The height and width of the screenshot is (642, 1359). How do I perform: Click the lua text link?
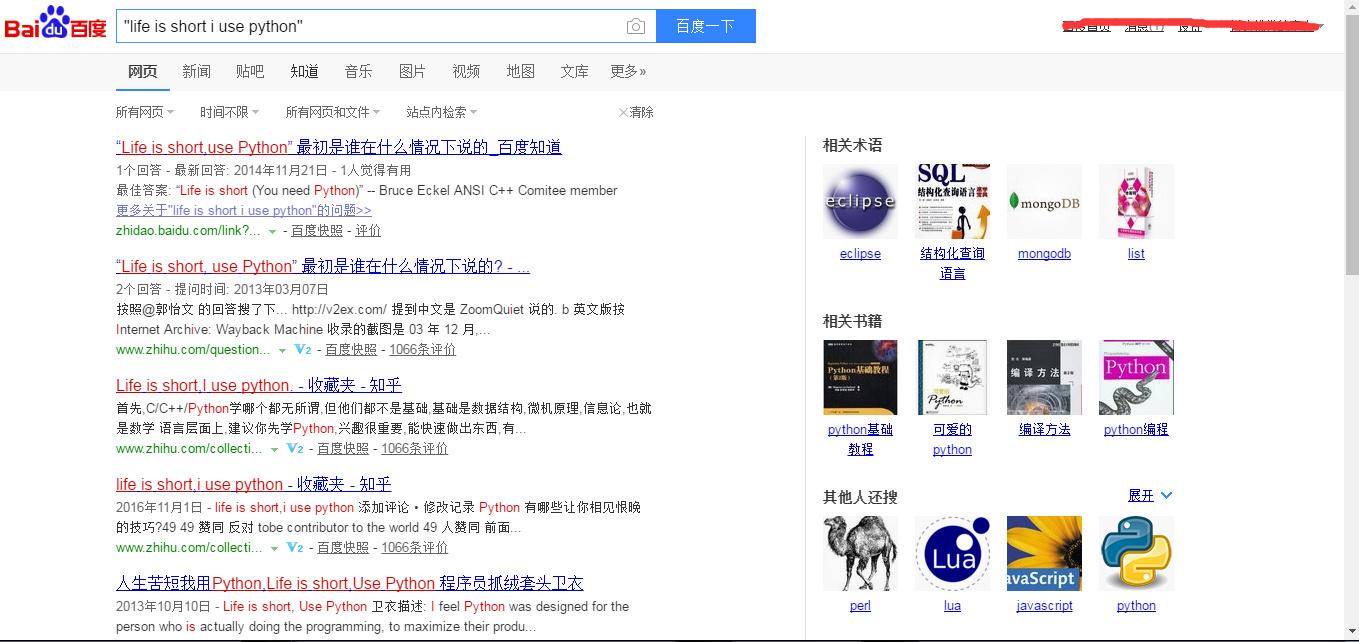pyautogui.click(x=952, y=606)
